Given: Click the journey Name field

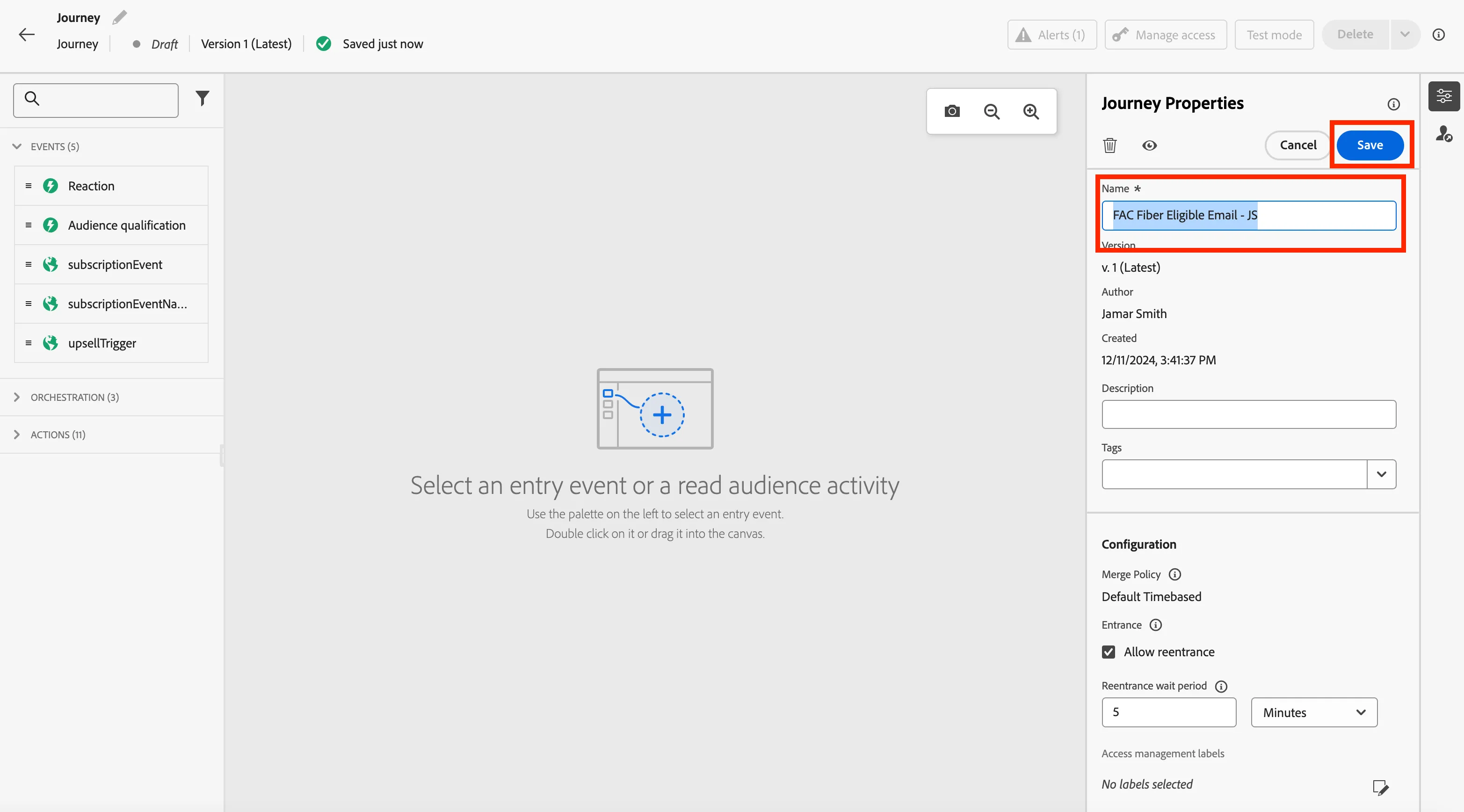Looking at the screenshot, I should tap(1248, 215).
